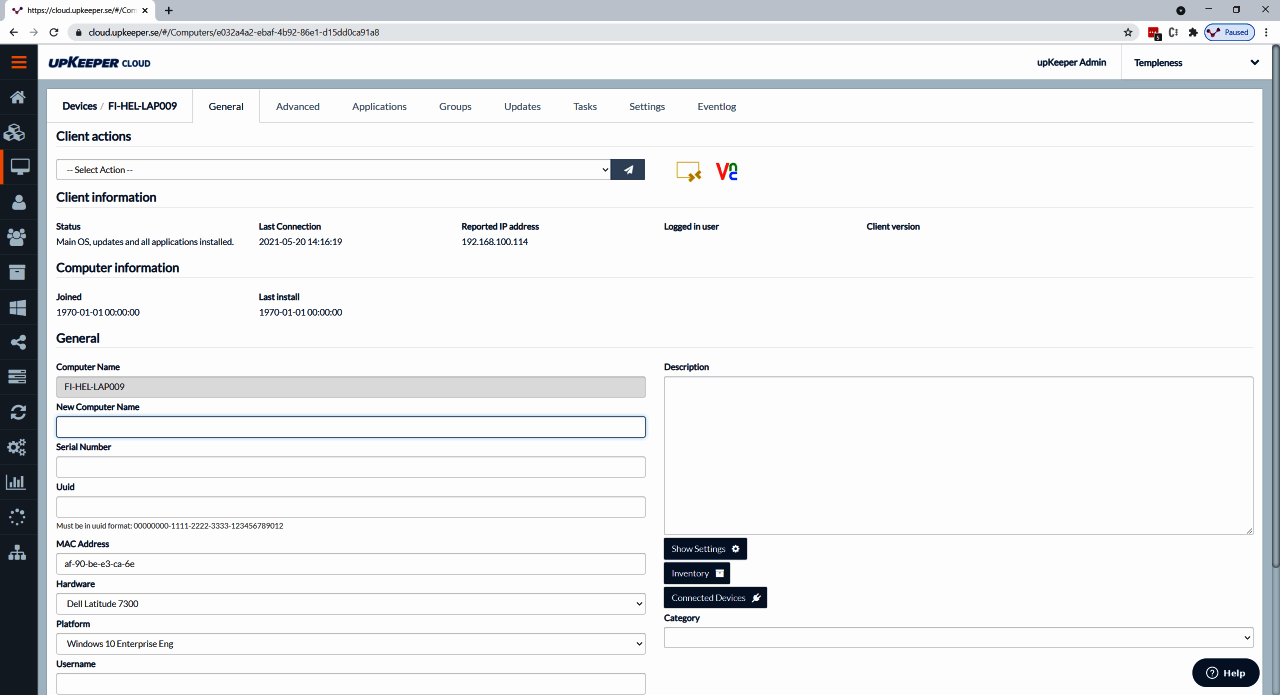1280x695 pixels.
Task: Open the Eventlog tab
Action: coord(716,105)
